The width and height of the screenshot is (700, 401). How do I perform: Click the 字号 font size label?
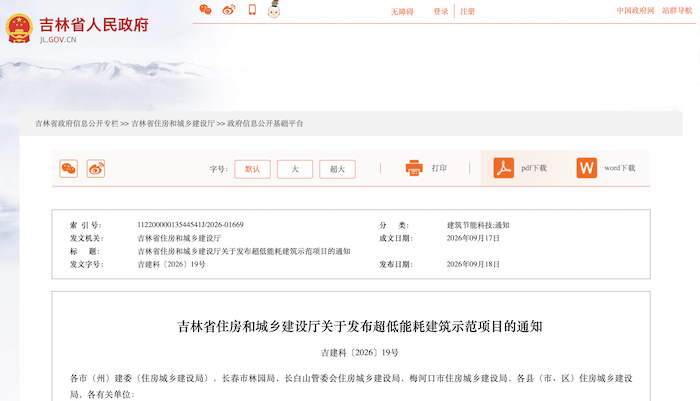point(219,169)
